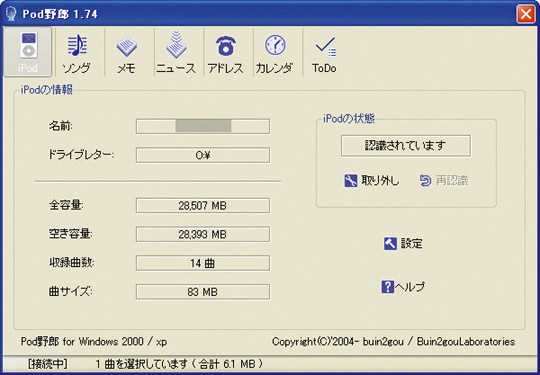Click the ドライブレター field showing O:¥
Screen dimensions: 540x375
point(203,155)
